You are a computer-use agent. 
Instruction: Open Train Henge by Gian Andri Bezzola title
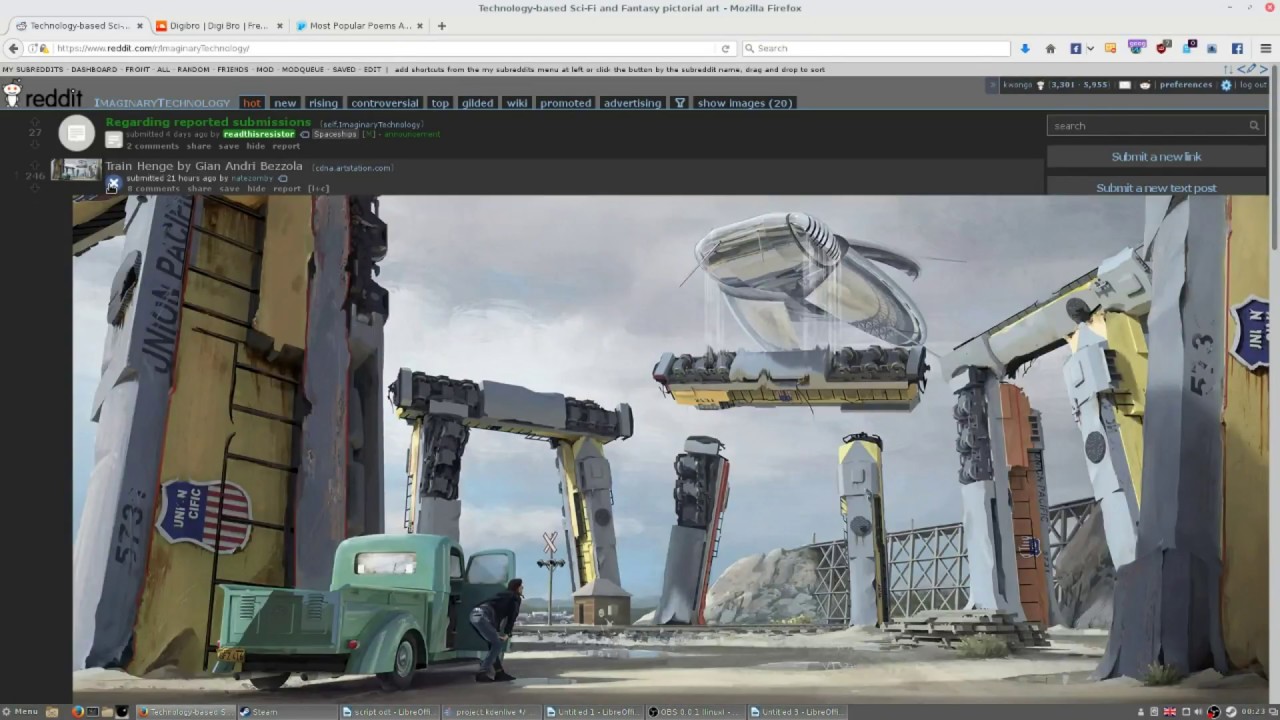pyautogui.click(x=204, y=166)
